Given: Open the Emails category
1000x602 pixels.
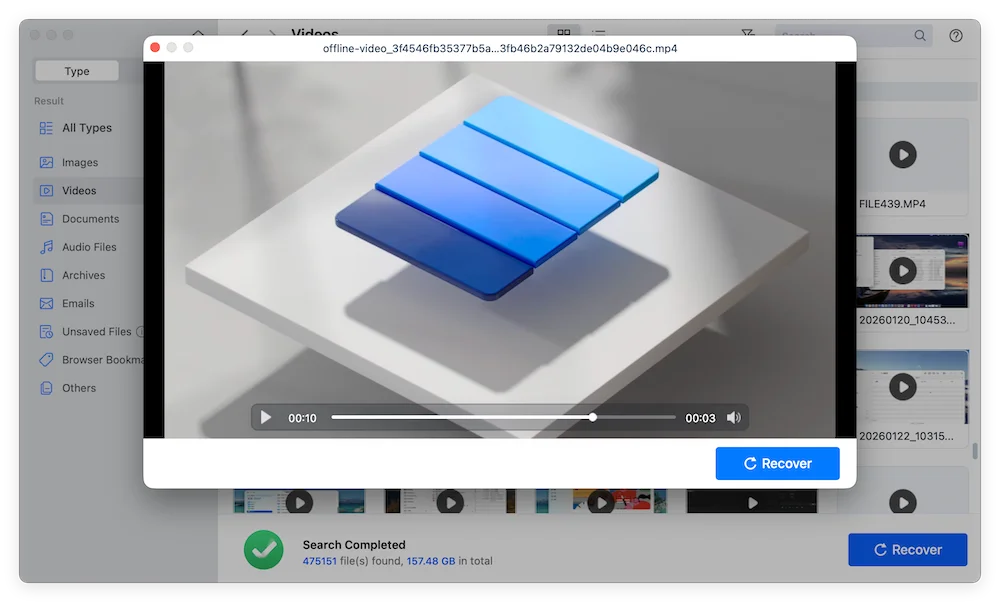Looking at the screenshot, I should [x=78, y=304].
